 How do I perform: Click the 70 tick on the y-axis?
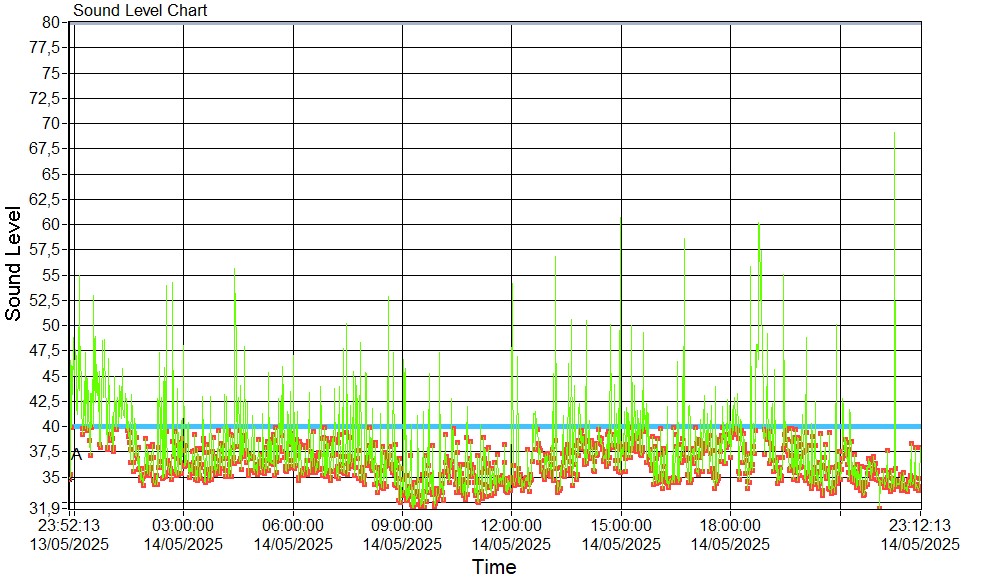tap(52, 123)
